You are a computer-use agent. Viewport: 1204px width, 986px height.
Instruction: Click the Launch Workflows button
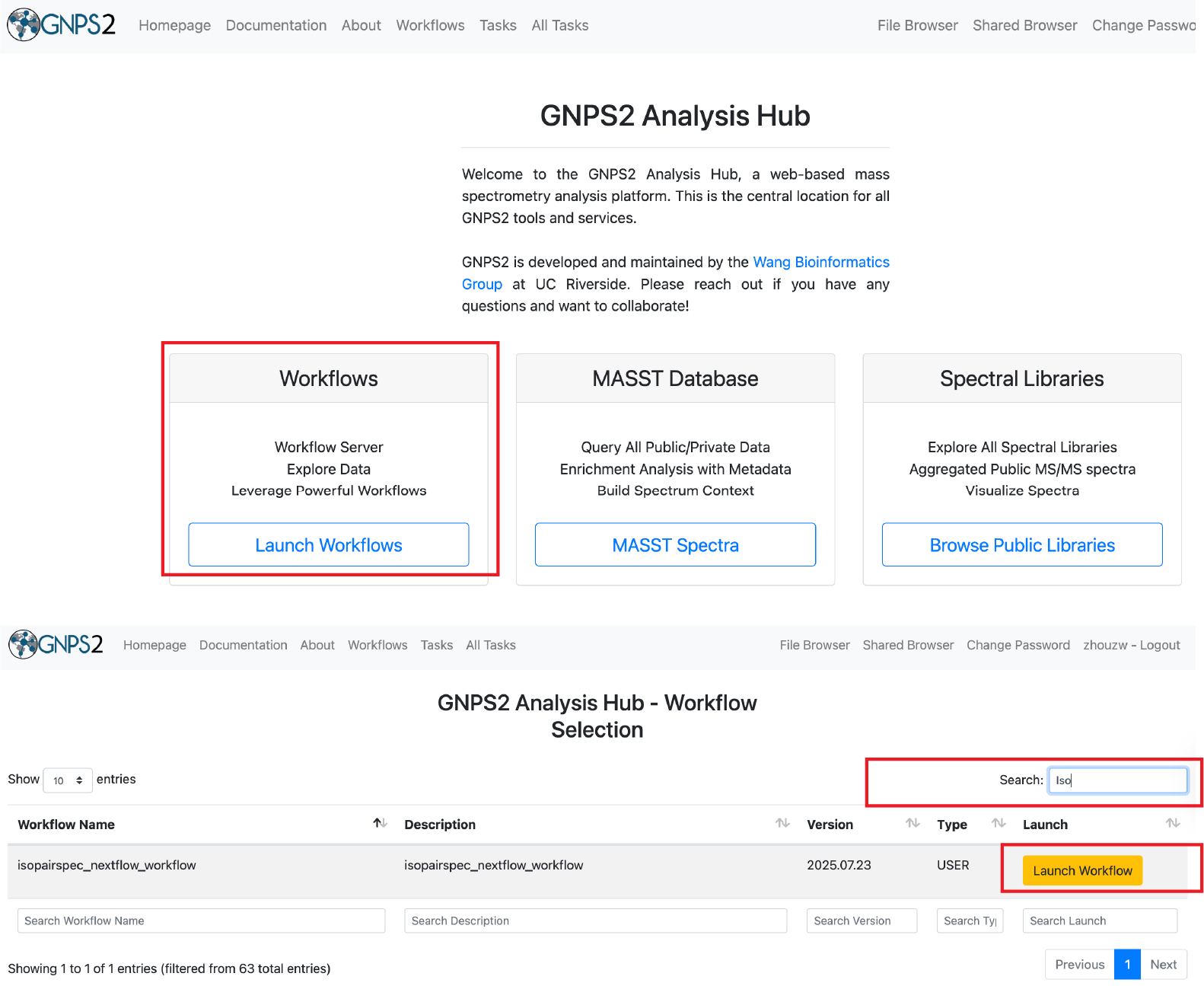(329, 544)
